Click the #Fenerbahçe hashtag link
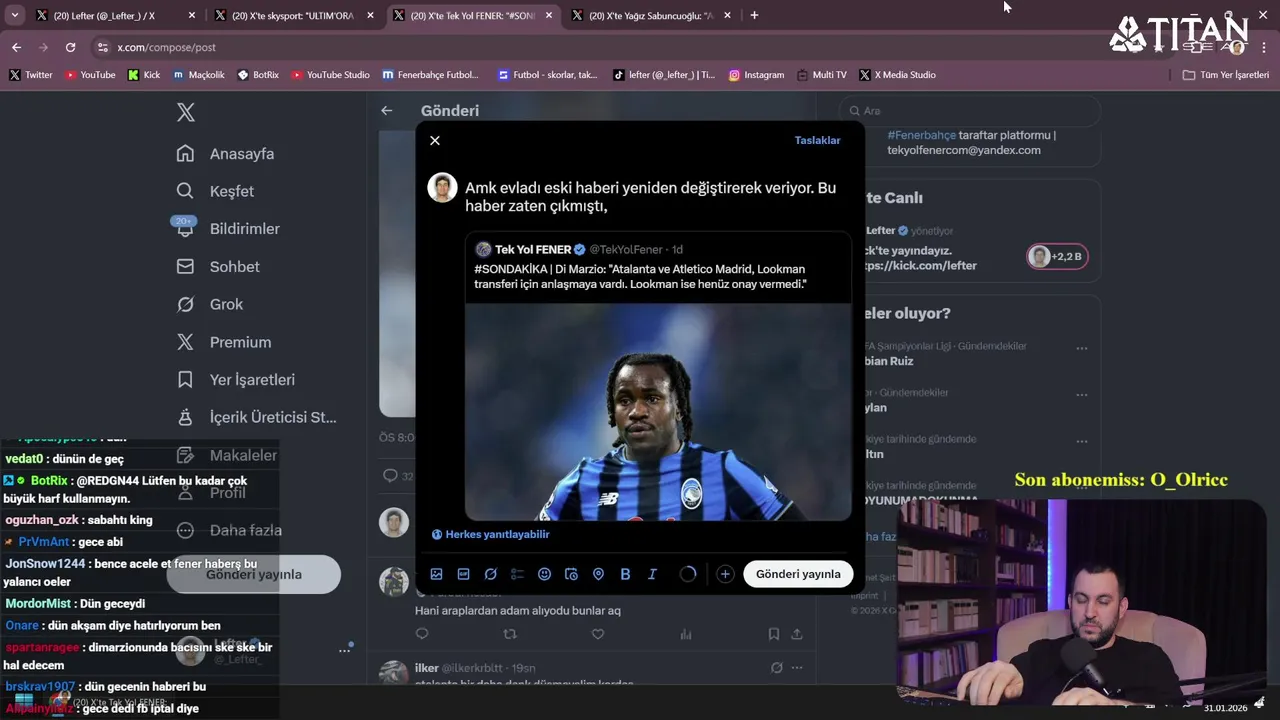The height and width of the screenshot is (720, 1280). pyautogui.click(x=921, y=135)
